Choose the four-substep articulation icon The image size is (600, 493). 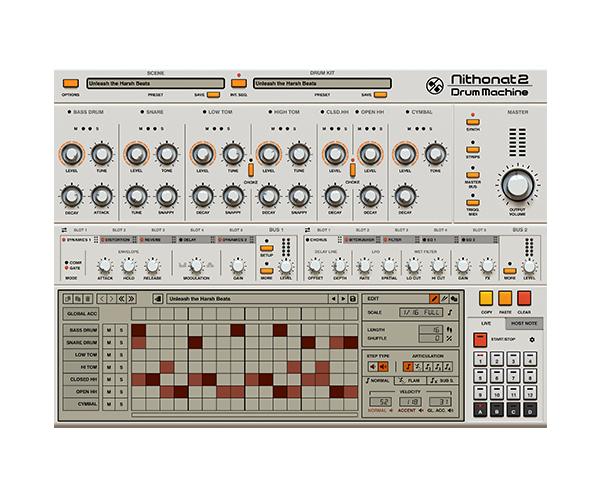point(448,367)
